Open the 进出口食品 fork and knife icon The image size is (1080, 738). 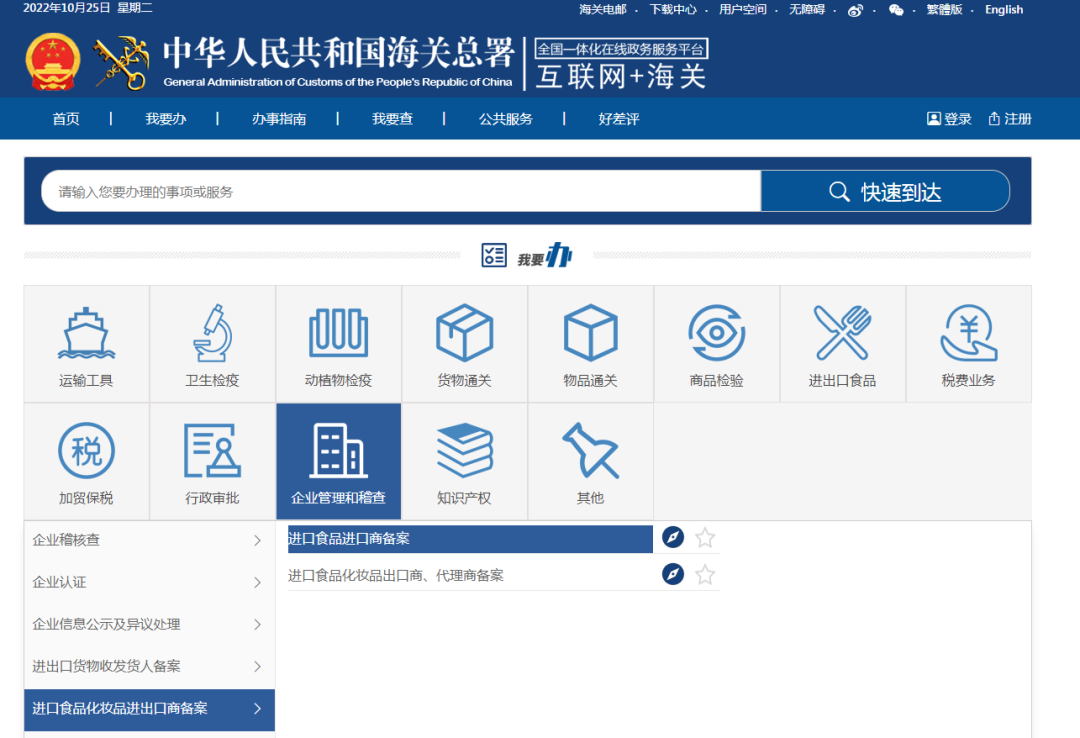[x=842, y=334]
